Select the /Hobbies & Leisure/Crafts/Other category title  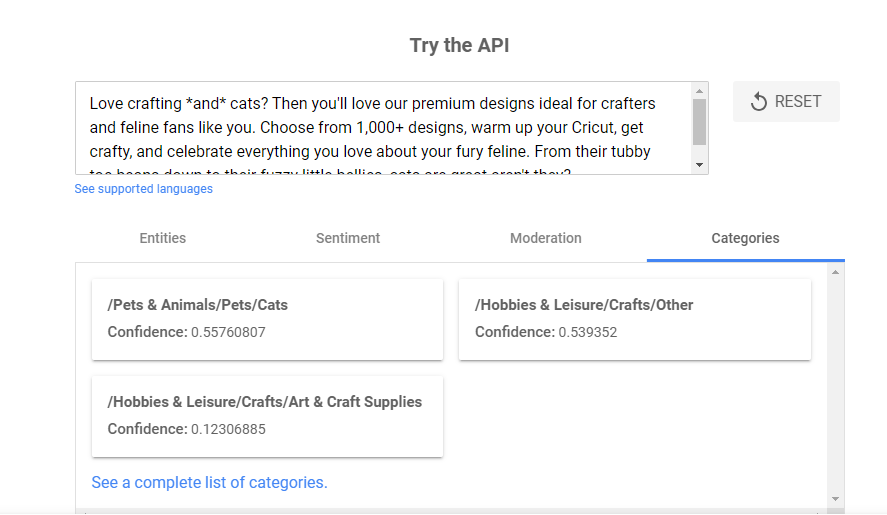coord(584,305)
